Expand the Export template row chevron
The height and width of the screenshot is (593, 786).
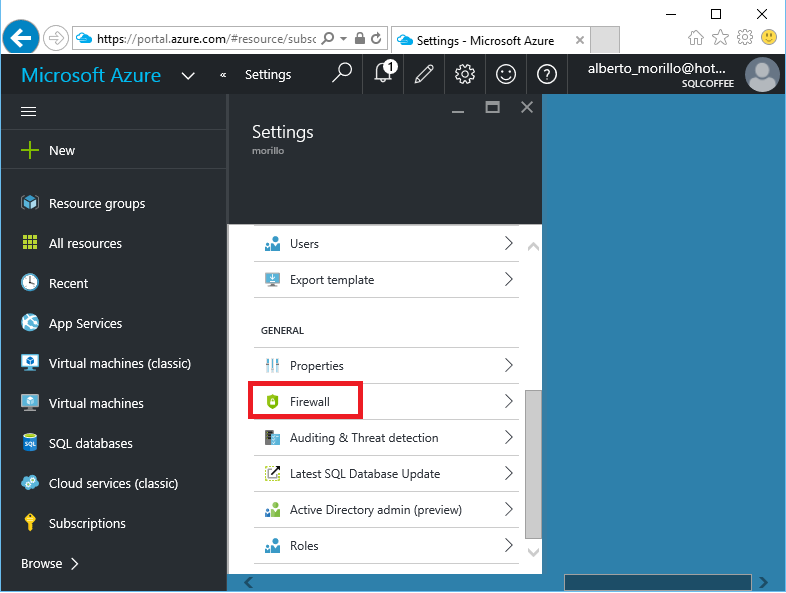click(509, 279)
